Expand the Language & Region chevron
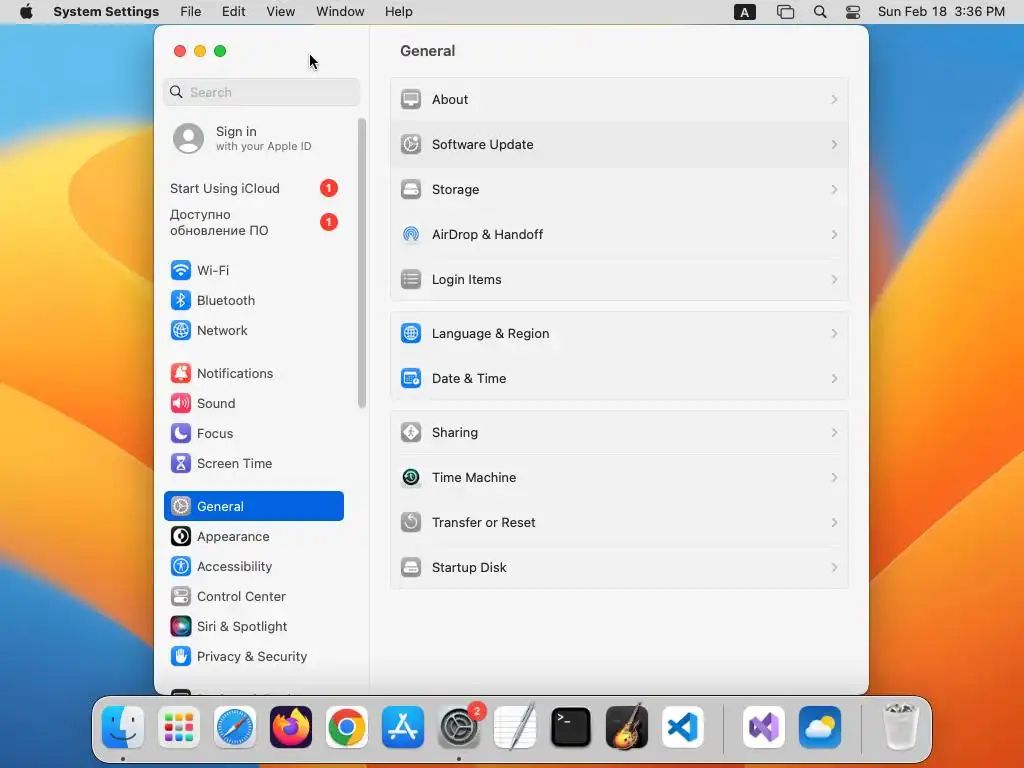Viewport: 1024px width, 768px height. click(834, 334)
